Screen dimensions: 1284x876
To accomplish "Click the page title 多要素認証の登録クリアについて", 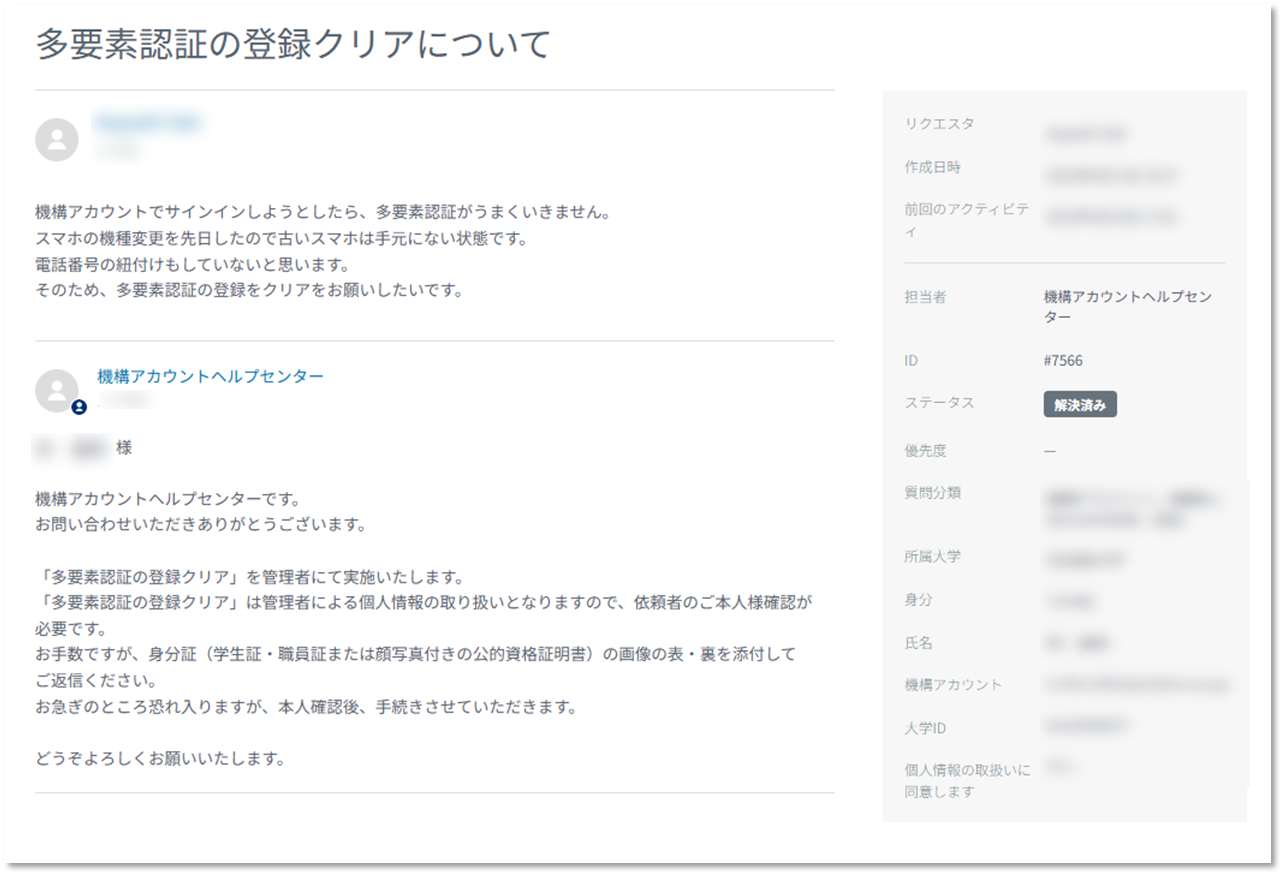I will (293, 45).
